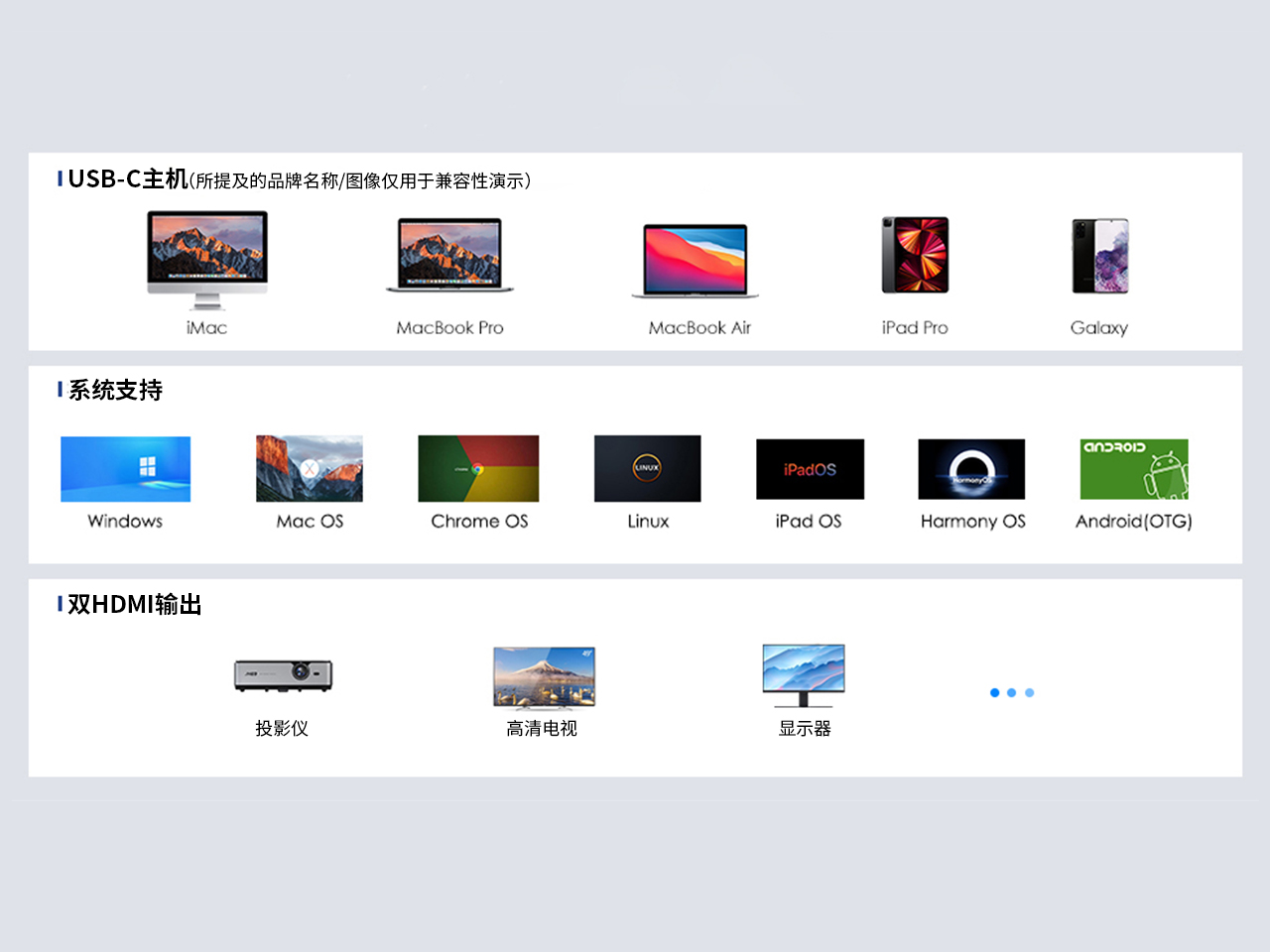Click the Windows system thumbnail

pyautogui.click(x=125, y=469)
